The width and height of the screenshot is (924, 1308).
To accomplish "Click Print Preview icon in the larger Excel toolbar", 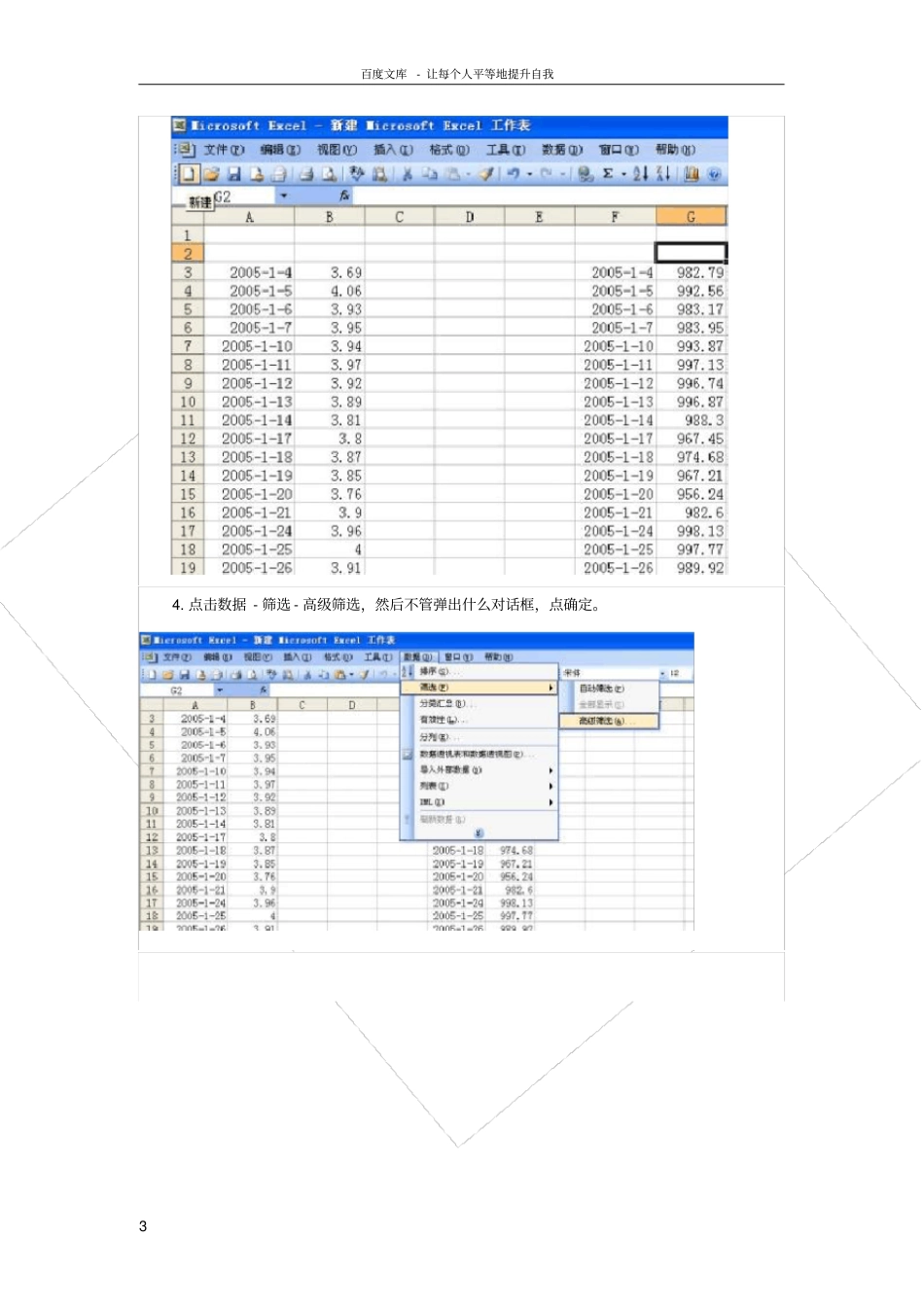I will pos(329,174).
